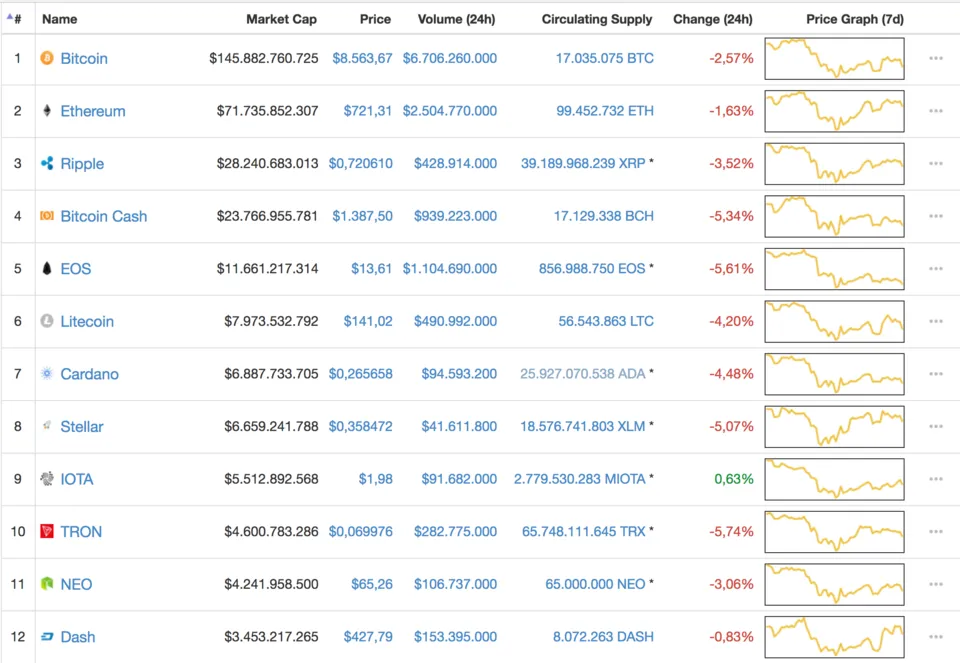Open the Bitcoin 7-day price graph
The width and height of the screenshot is (960, 663).
(x=834, y=59)
